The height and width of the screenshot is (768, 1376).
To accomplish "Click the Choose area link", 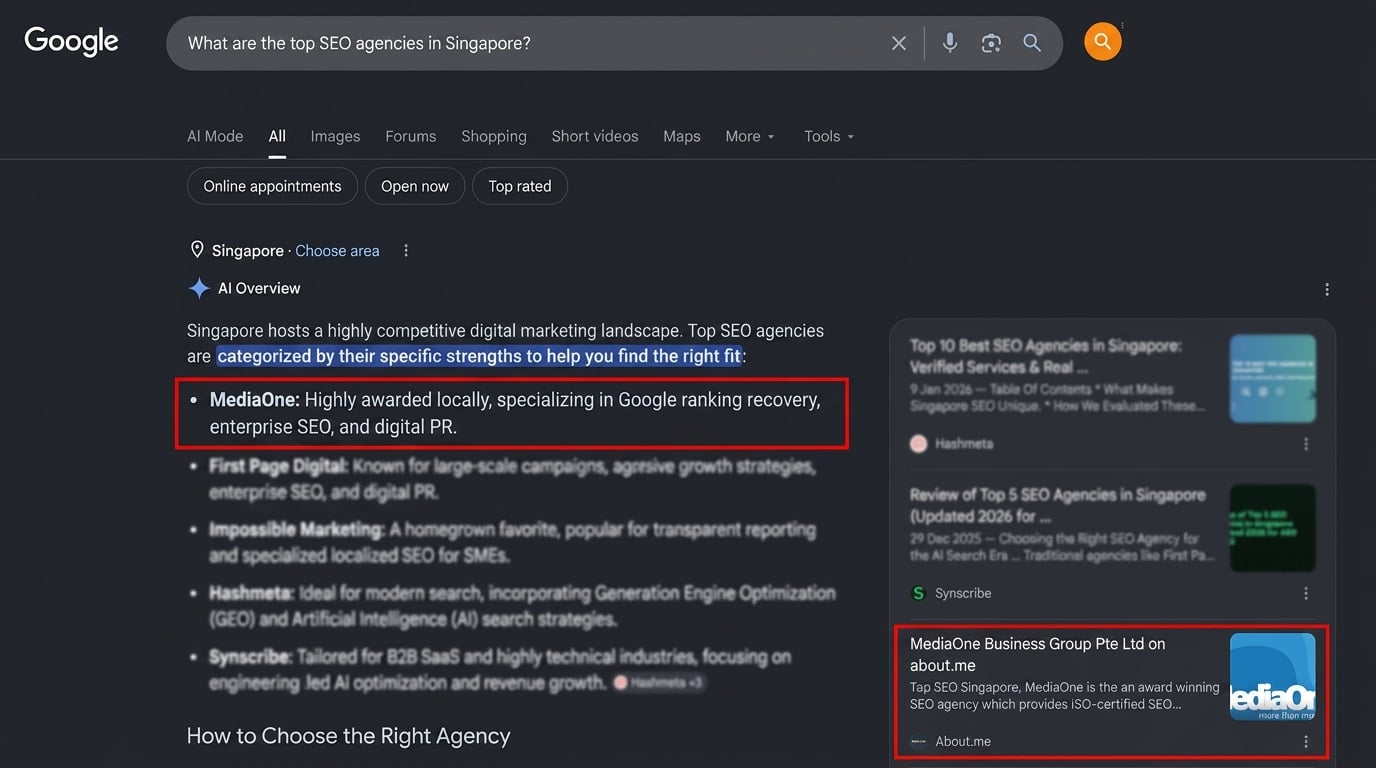I will pyautogui.click(x=337, y=251).
